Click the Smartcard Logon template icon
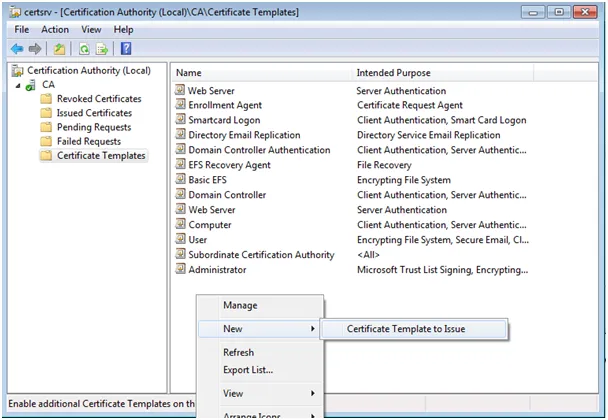Viewport: 608px width, 420px height. coord(180,119)
